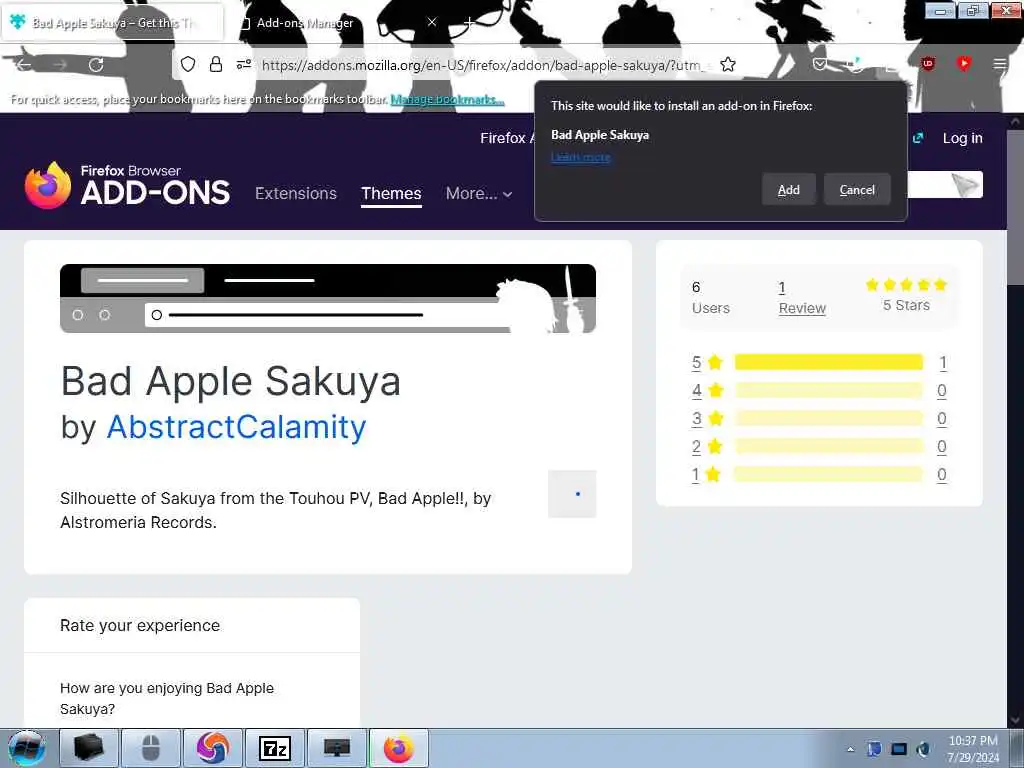
Task: Open 7-Zip from the taskbar
Action: (x=275, y=748)
